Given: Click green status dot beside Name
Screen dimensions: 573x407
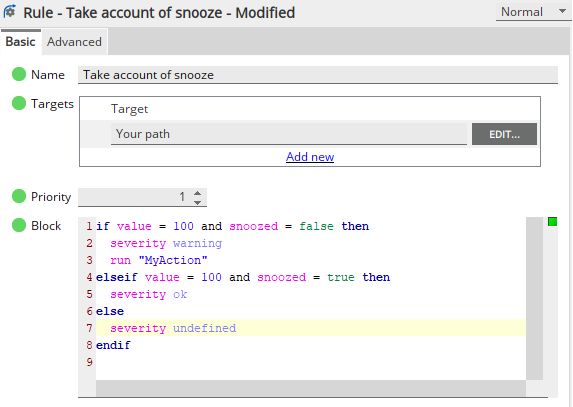Looking at the screenshot, I should (19, 74).
